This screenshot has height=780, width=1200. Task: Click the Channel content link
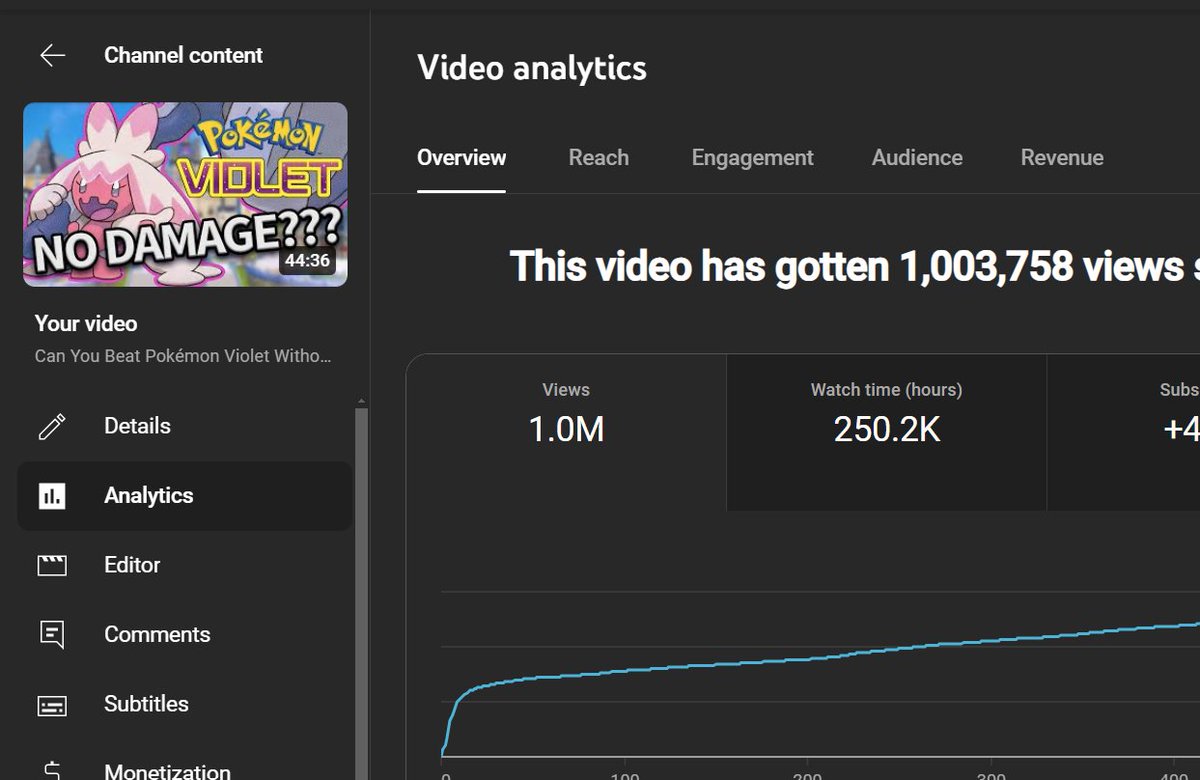click(183, 56)
